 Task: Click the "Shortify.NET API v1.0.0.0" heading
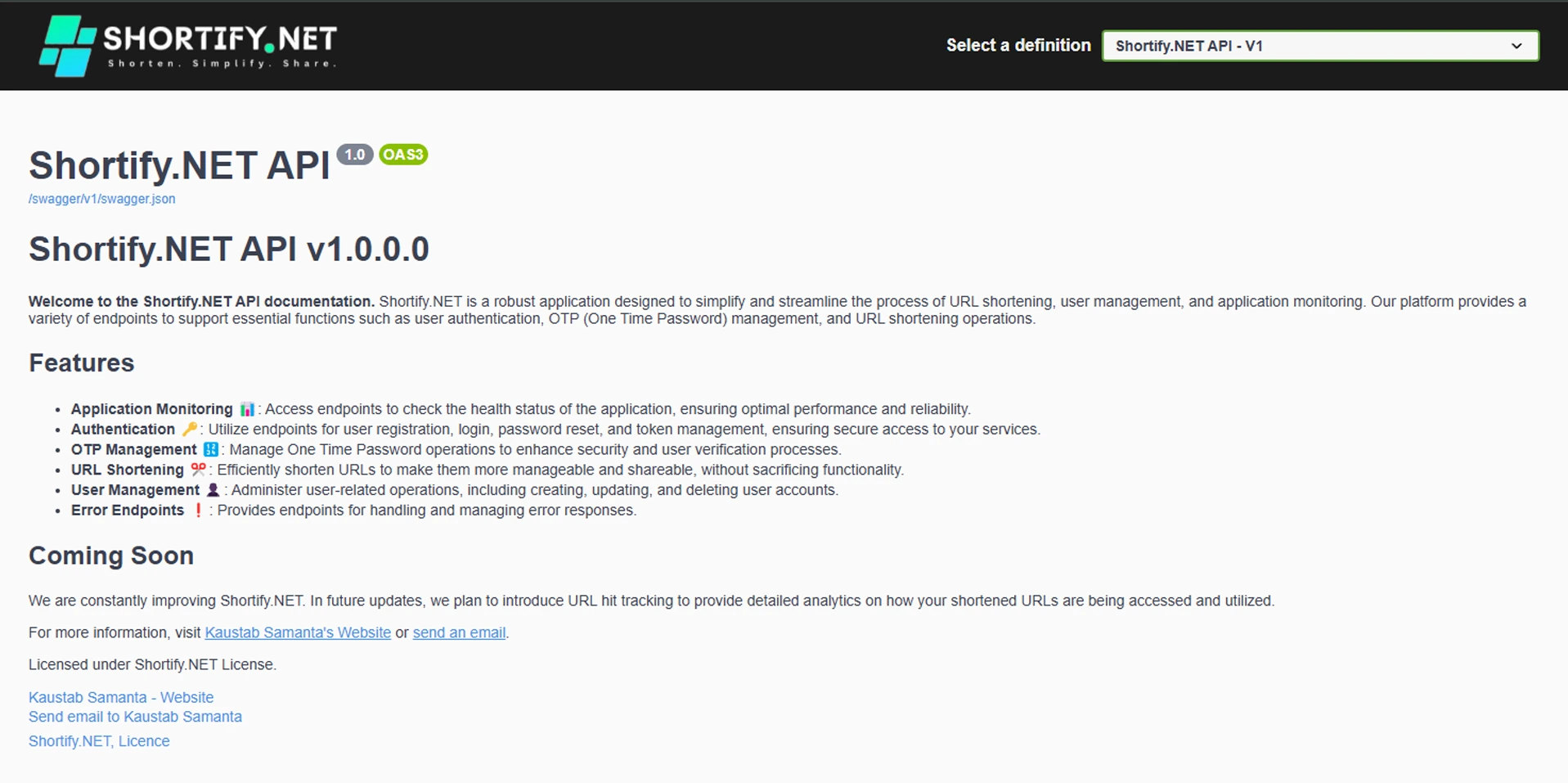pyautogui.click(x=229, y=250)
